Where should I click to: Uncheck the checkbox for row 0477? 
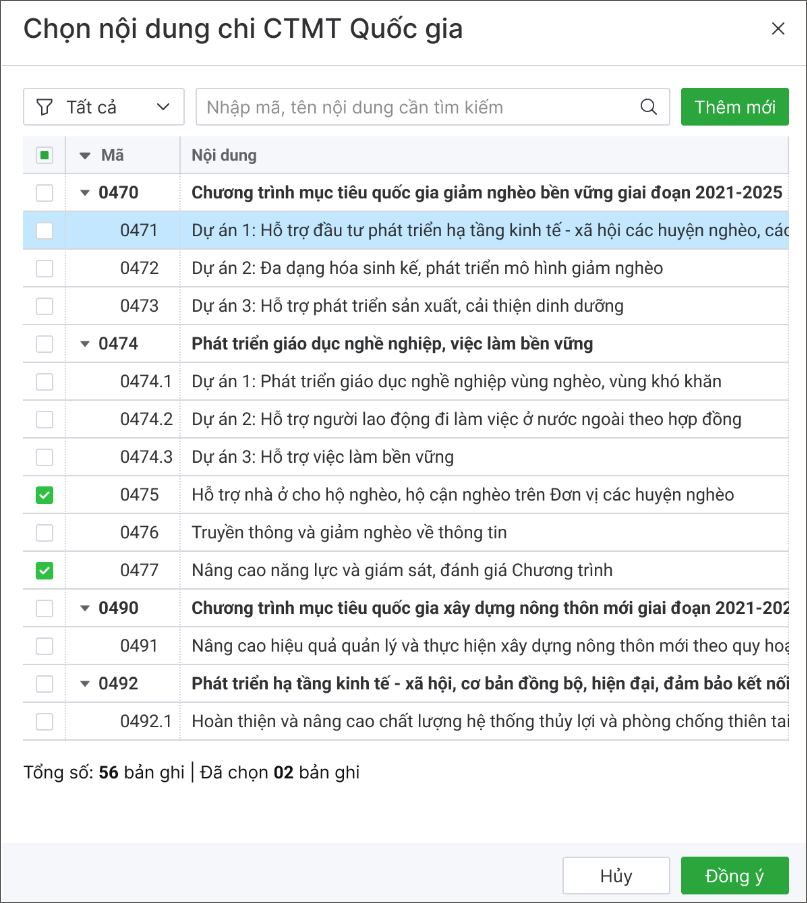pos(44,571)
